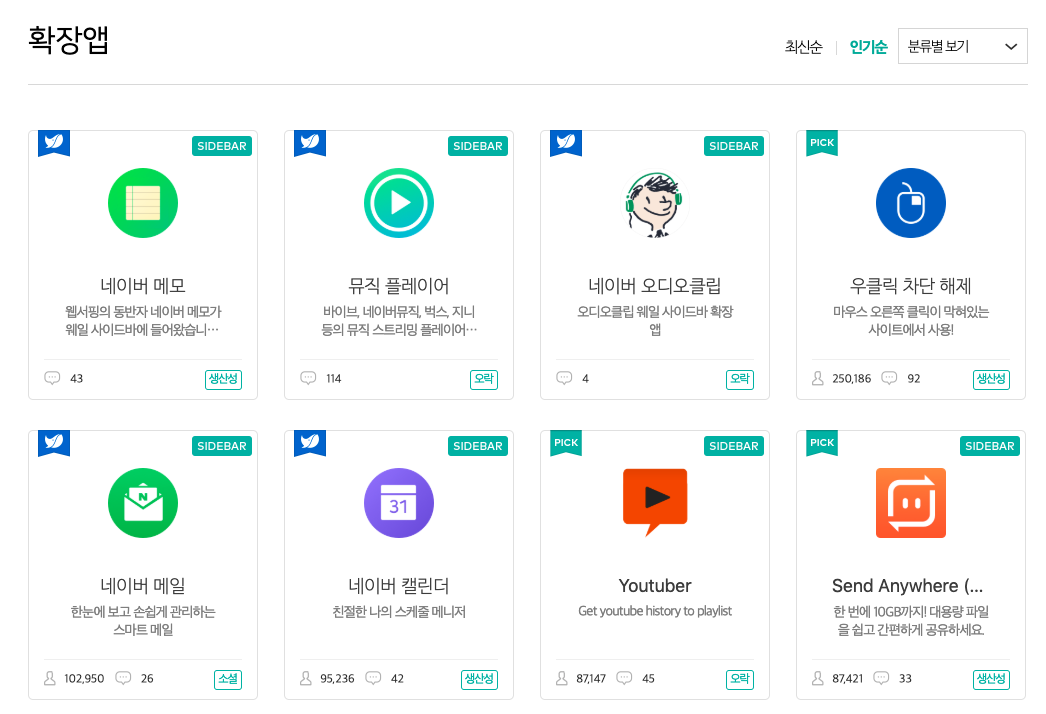Viewport: 1046px width, 714px height.
Task: Click PICK ribbon on Youtuber card
Action: pos(566,443)
